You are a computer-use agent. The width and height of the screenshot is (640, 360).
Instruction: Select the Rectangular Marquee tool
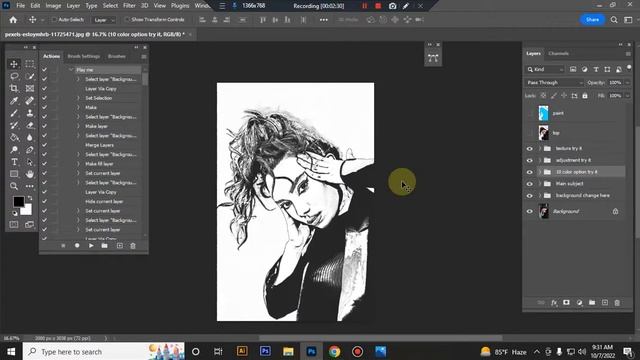pyautogui.click(x=30, y=64)
